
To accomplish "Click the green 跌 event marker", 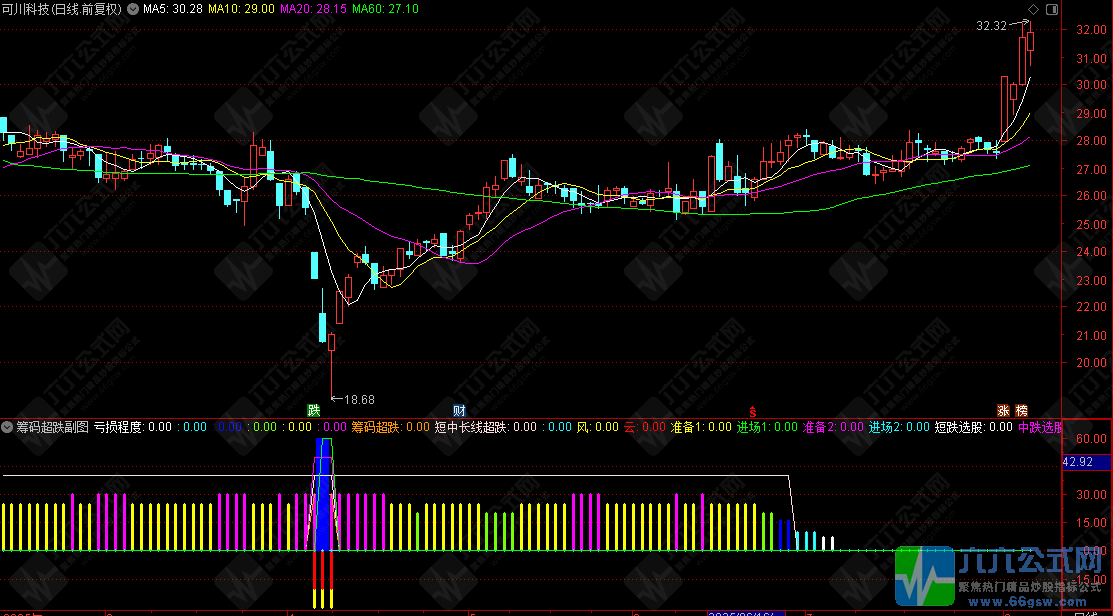I will coord(313,410).
